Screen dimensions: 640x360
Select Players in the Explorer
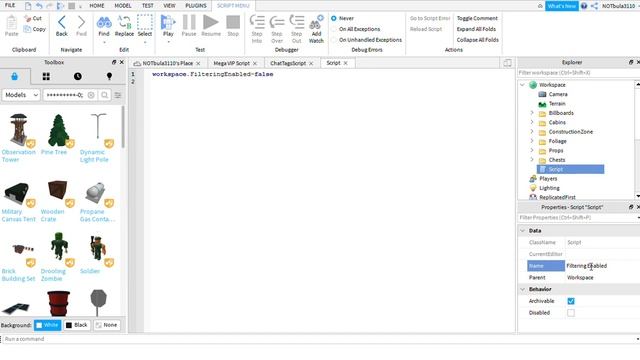pyautogui.click(x=548, y=179)
